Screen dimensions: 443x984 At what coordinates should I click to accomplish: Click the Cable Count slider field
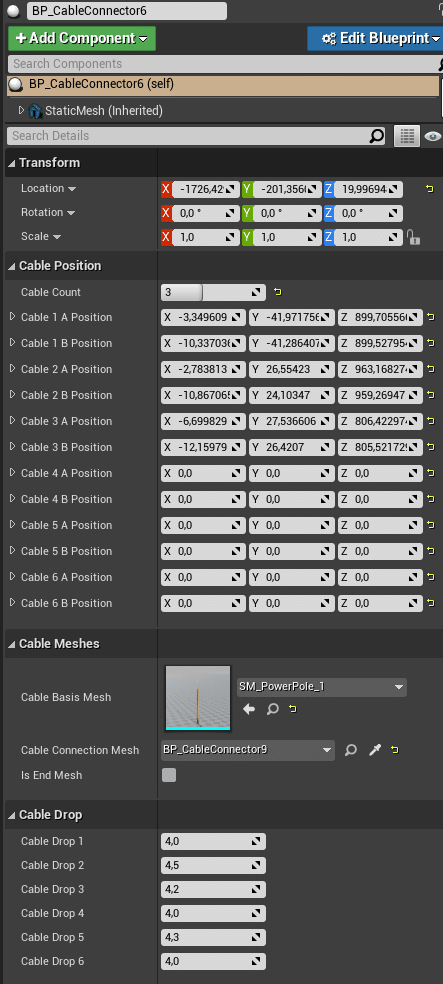[213, 292]
